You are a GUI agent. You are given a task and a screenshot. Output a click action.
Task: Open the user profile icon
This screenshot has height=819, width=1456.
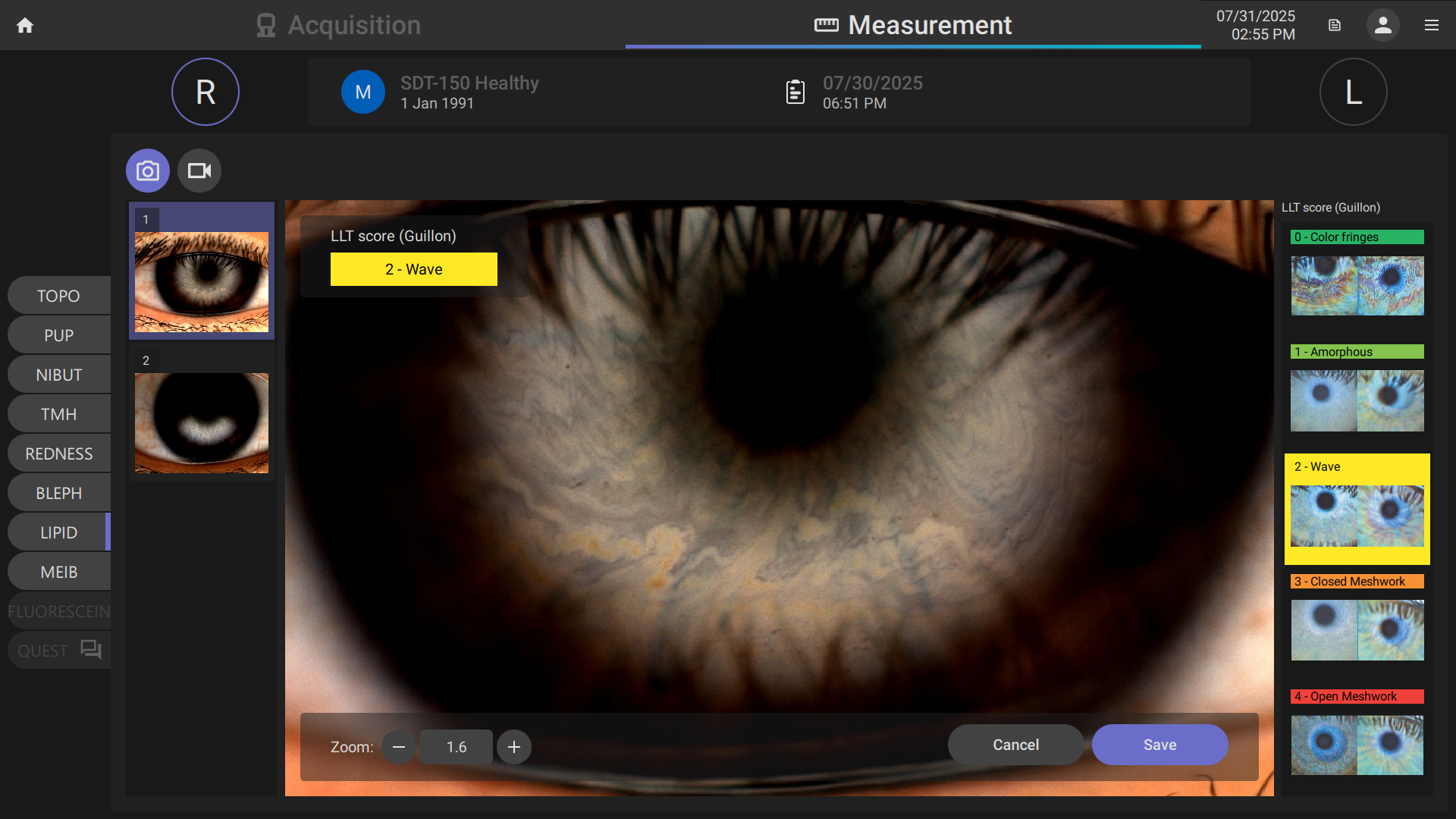1382,25
